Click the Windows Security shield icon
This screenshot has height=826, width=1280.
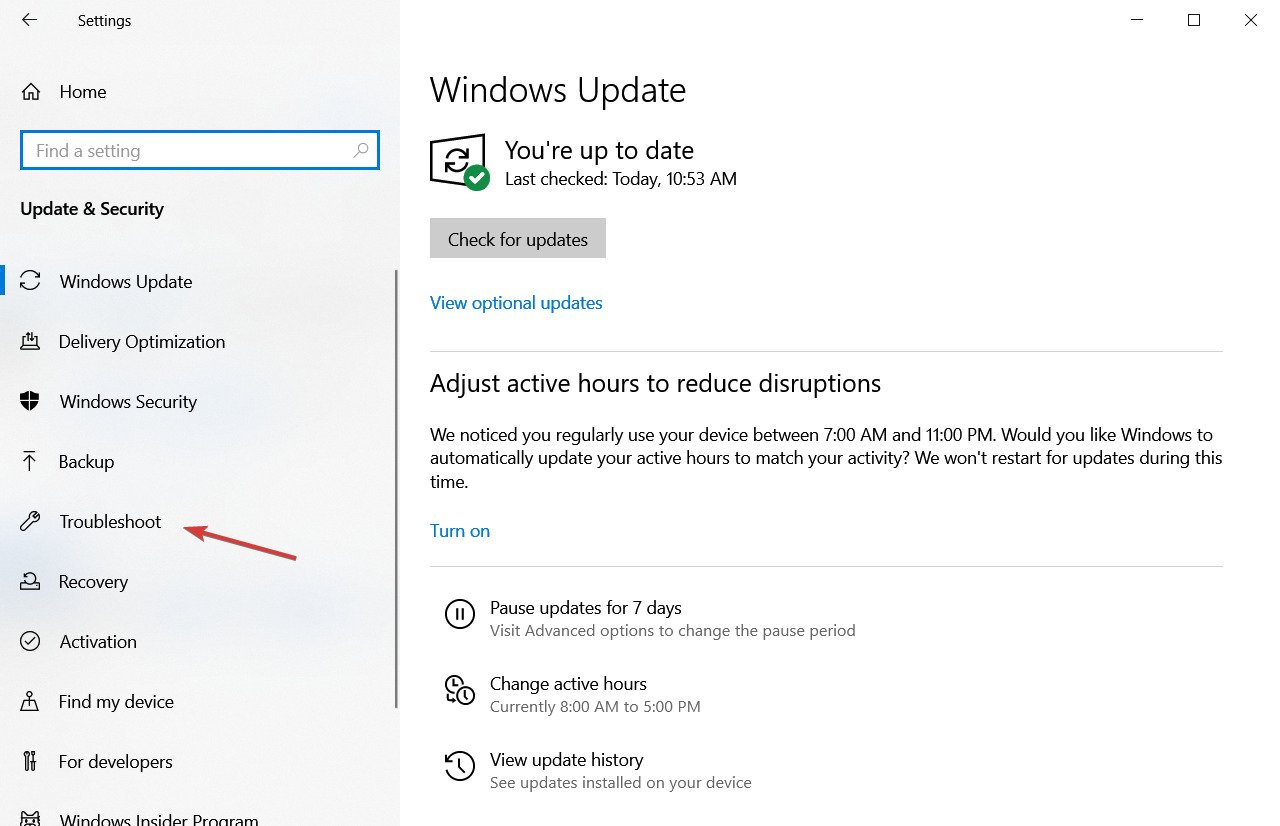[30, 401]
